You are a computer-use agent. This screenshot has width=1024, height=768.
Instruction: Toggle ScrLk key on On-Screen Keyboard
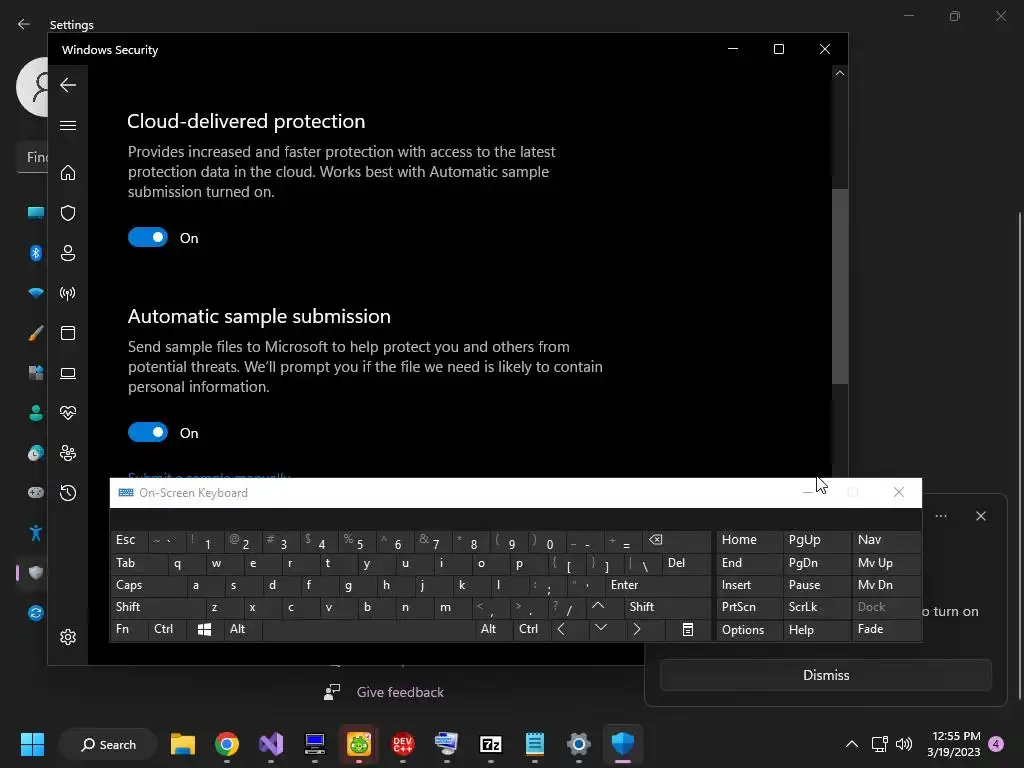point(816,607)
